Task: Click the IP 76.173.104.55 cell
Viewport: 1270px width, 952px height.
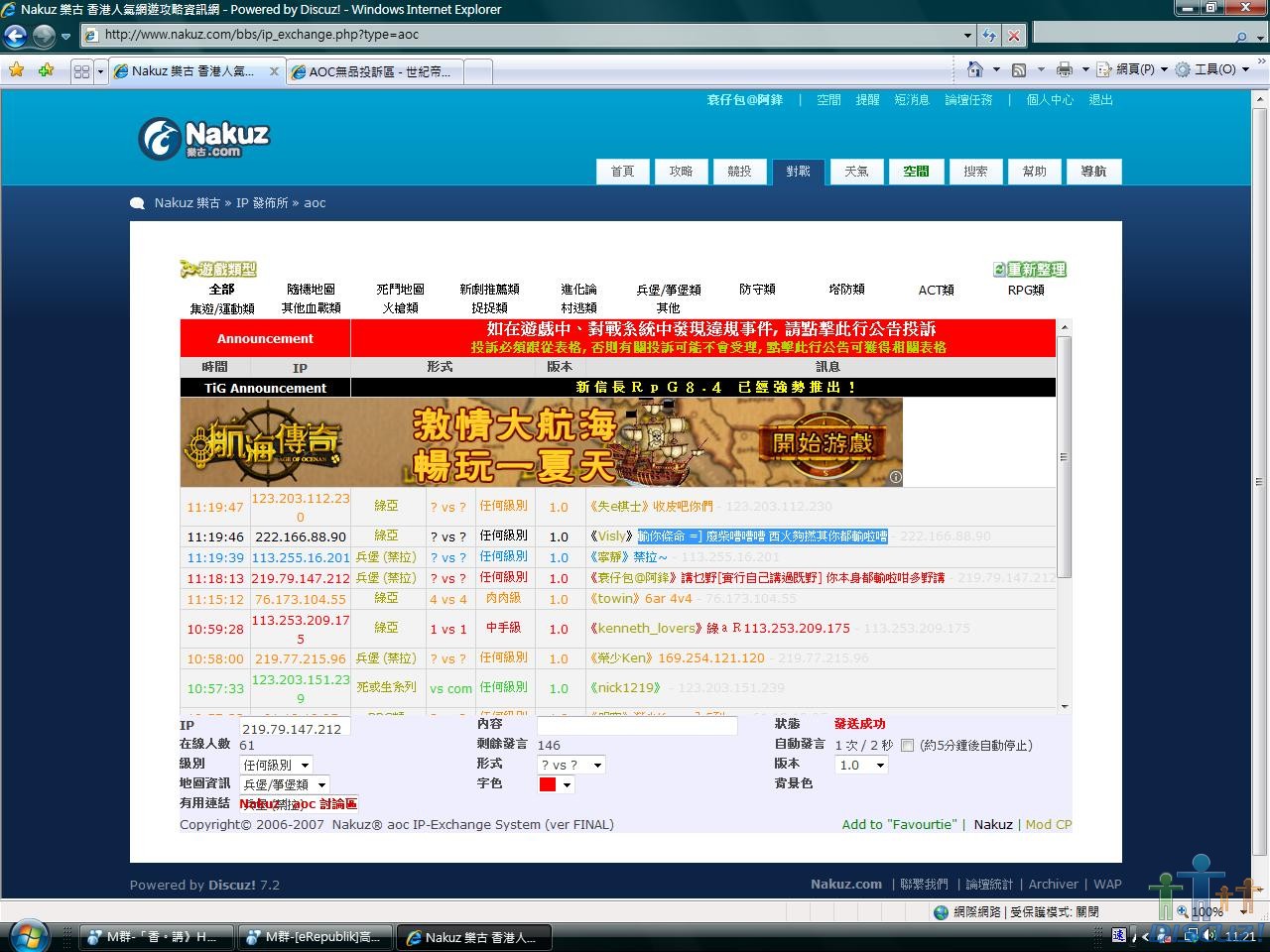Action: [301, 599]
